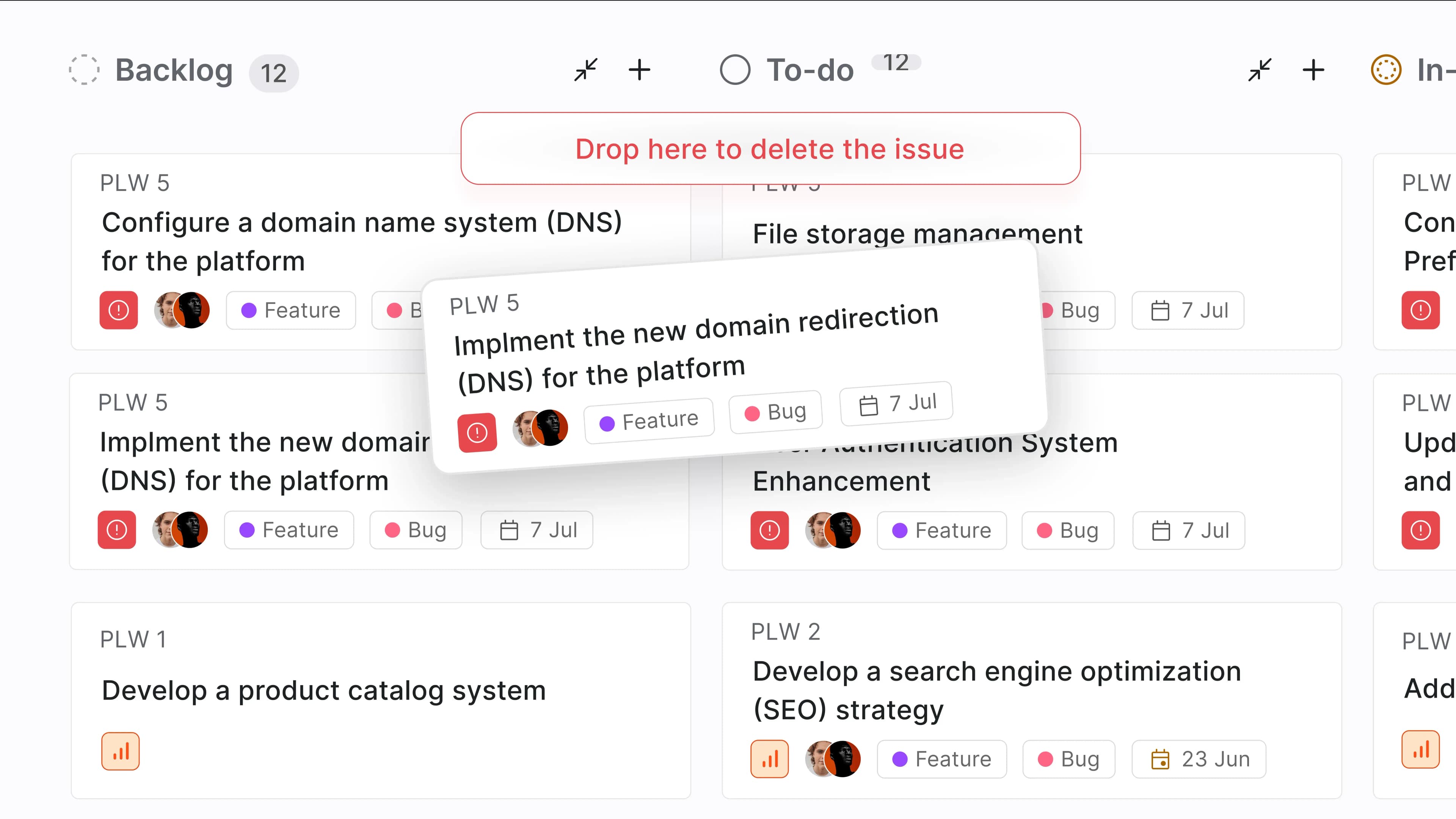Click purple dot on dragged card's Feature tag
This screenshot has height=819, width=1456.
point(607,424)
